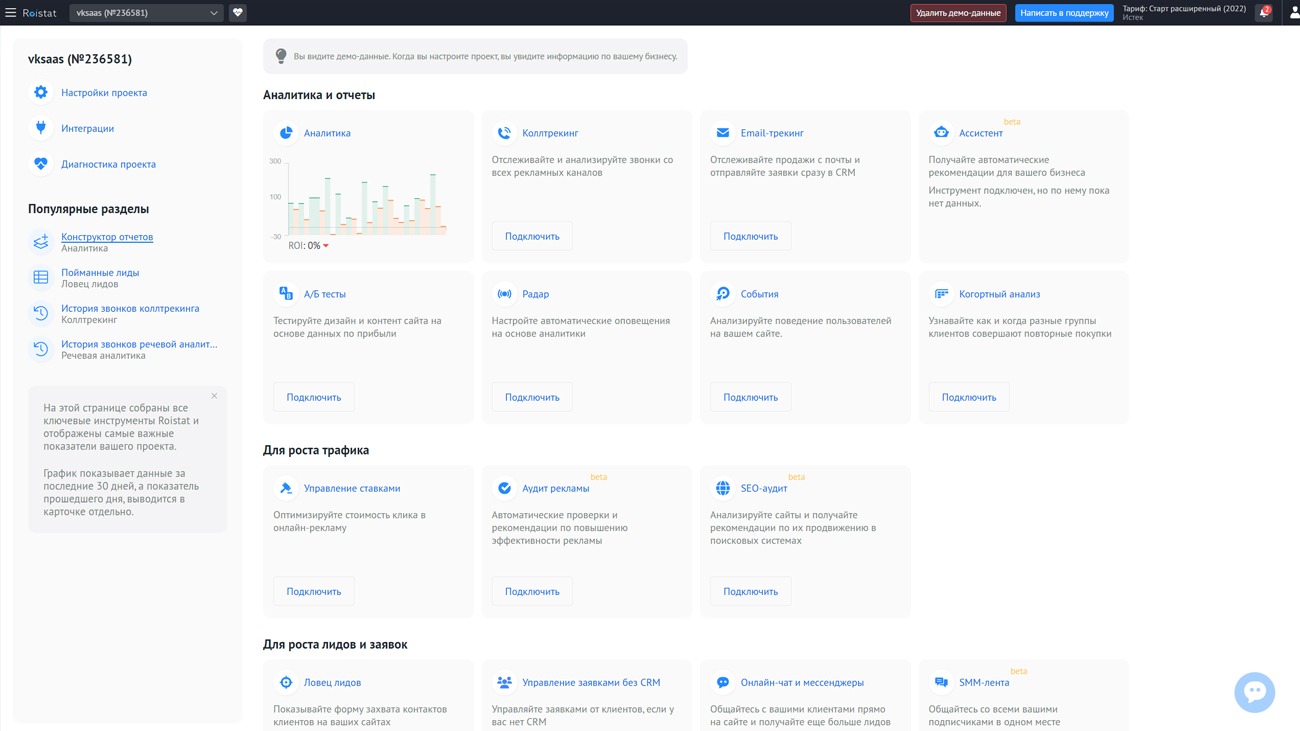Click the Email-трекинг envelope icon

click(722, 133)
